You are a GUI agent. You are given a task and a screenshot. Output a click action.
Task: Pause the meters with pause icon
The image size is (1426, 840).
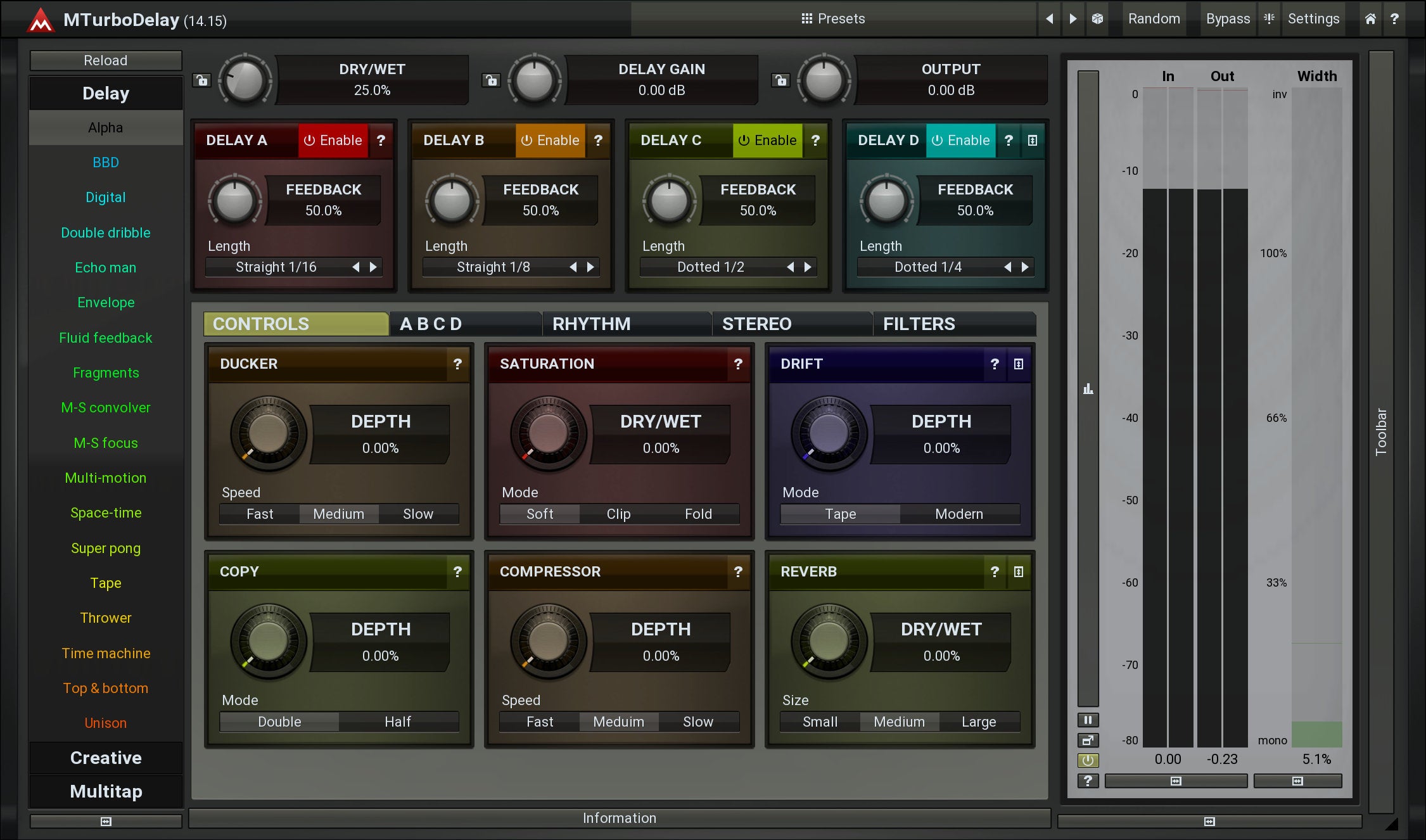click(x=1088, y=720)
